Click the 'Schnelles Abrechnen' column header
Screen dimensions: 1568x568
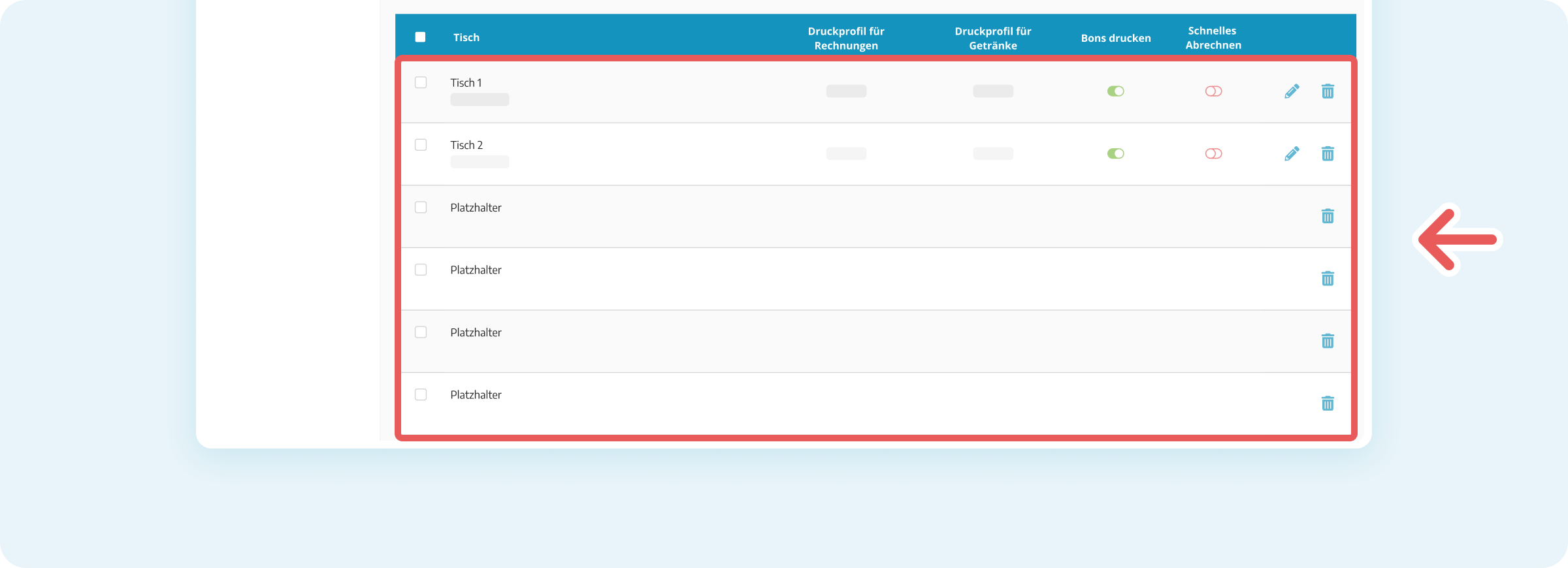pyautogui.click(x=1213, y=38)
